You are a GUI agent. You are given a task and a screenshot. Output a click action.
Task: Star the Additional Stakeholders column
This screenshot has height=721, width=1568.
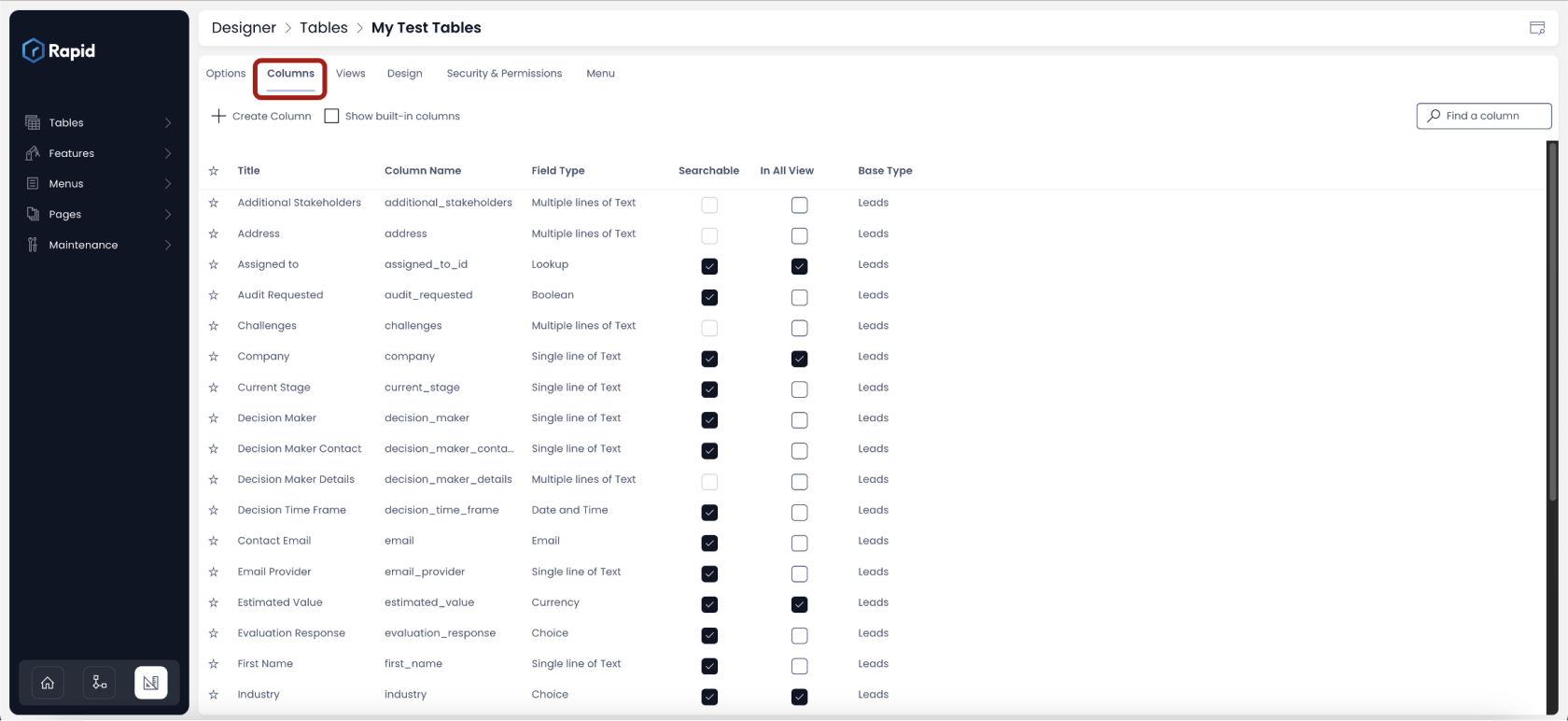coord(214,203)
